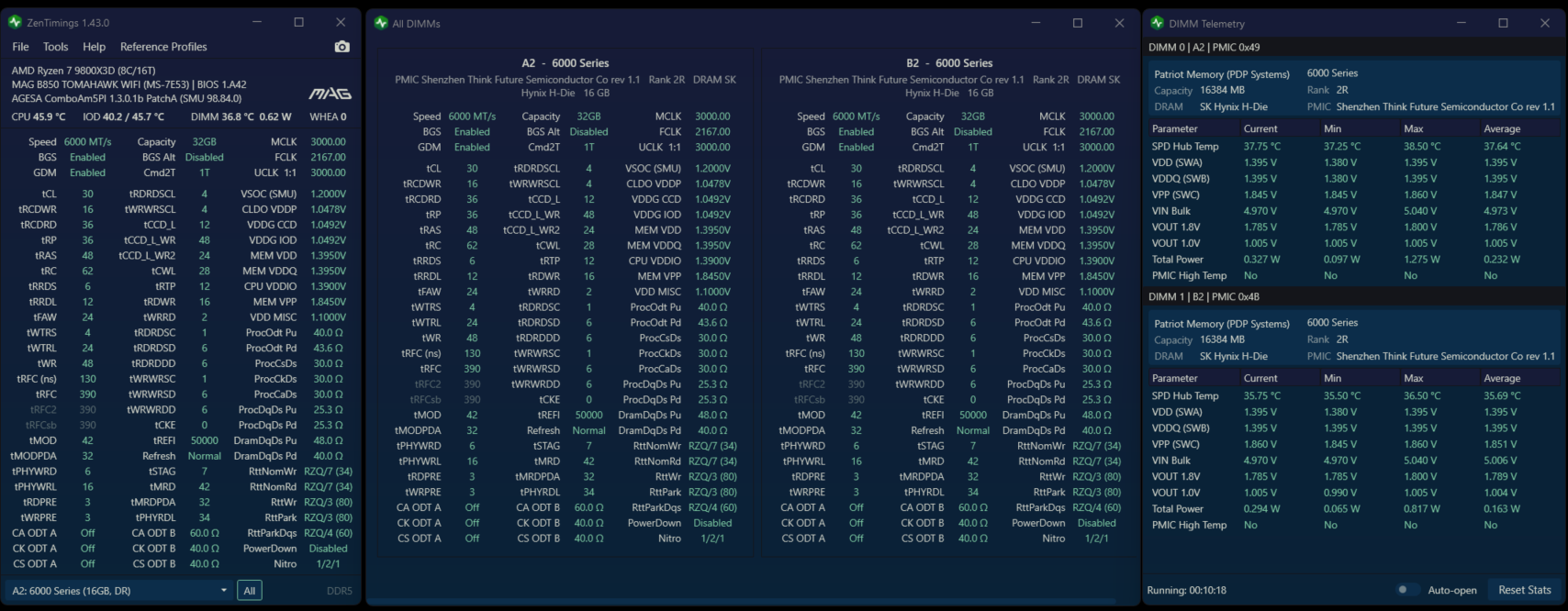Select the MAG B850 TOMAHAWK WIFI line
This screenshot has width=1568, height=611.
click(x=129, y=84)
